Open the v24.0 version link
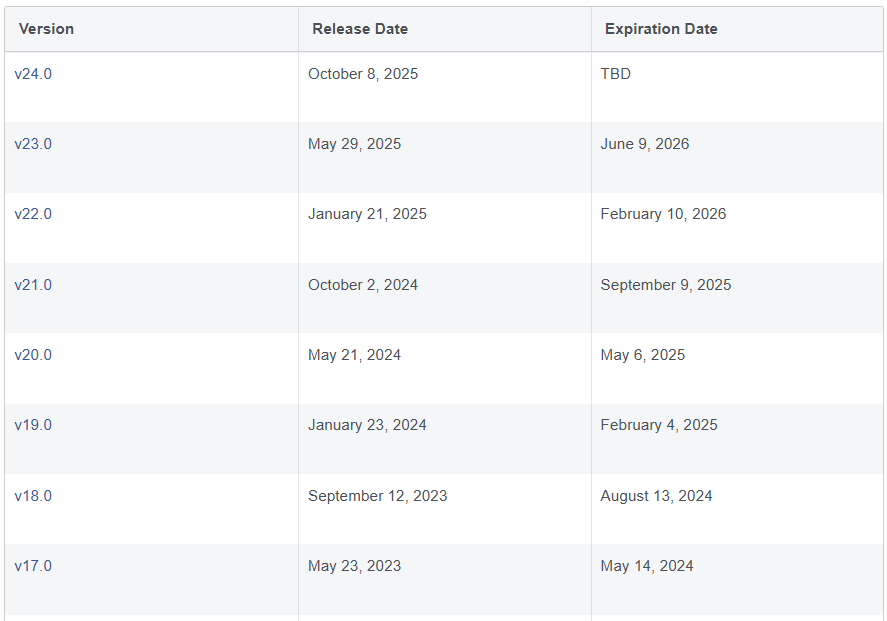Image resolution: width=887 pixels, height=621 pixels. click(x=33, y=74)
